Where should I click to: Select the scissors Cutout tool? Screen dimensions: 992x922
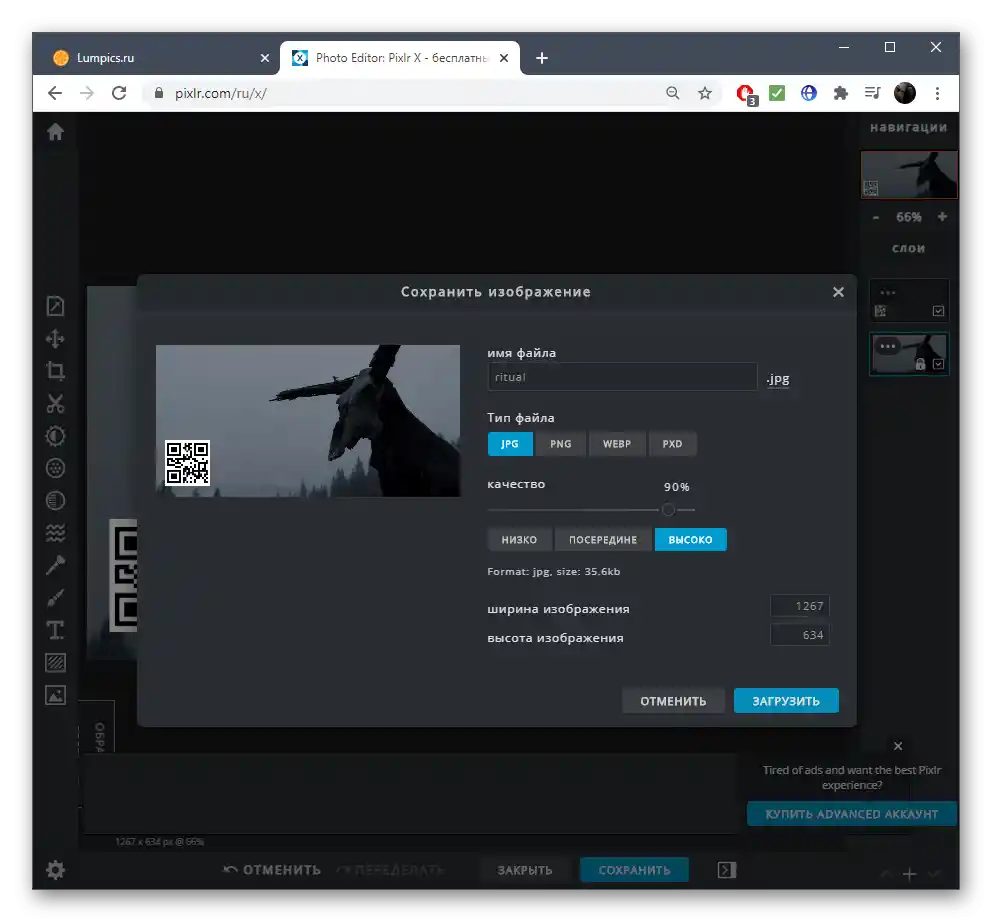click(x=55, y=404)
